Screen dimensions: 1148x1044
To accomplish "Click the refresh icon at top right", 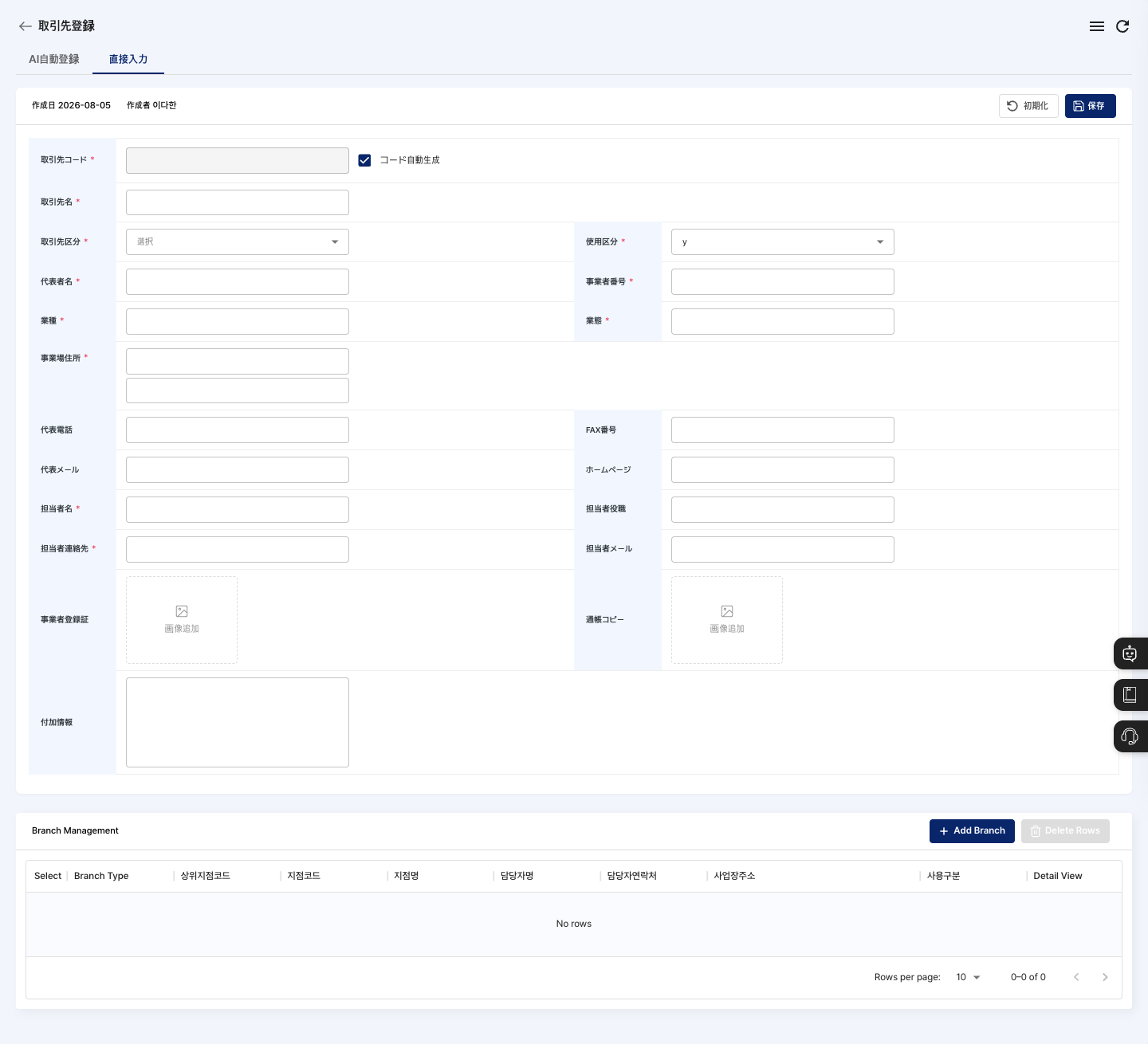I will [1122, 26].
